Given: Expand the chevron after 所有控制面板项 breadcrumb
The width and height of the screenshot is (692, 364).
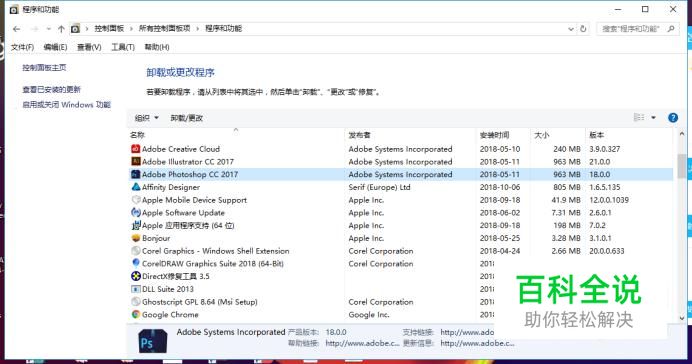Looking at the screenshot, I should point(197,29).
